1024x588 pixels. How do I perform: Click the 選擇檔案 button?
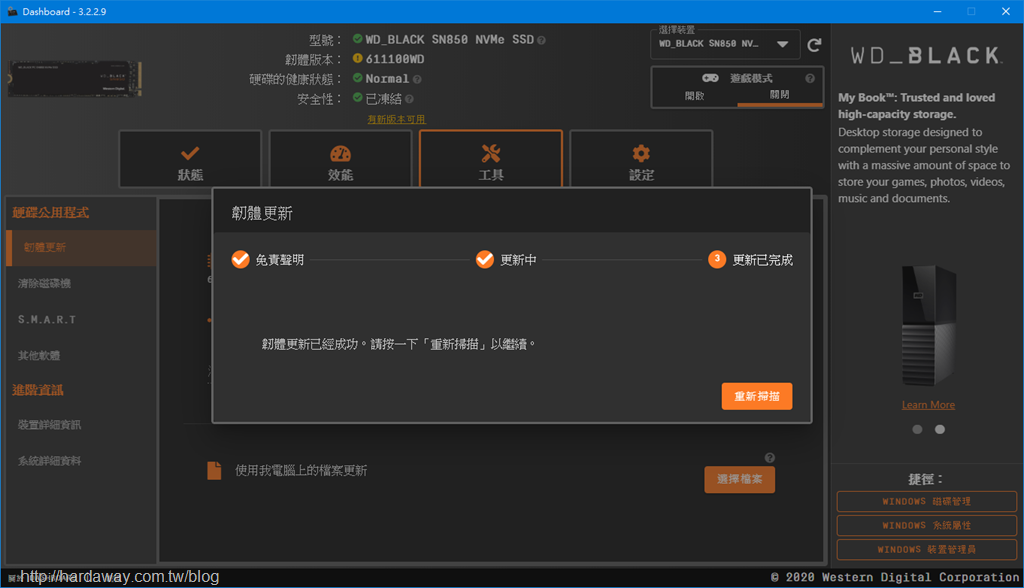point(739,479)
